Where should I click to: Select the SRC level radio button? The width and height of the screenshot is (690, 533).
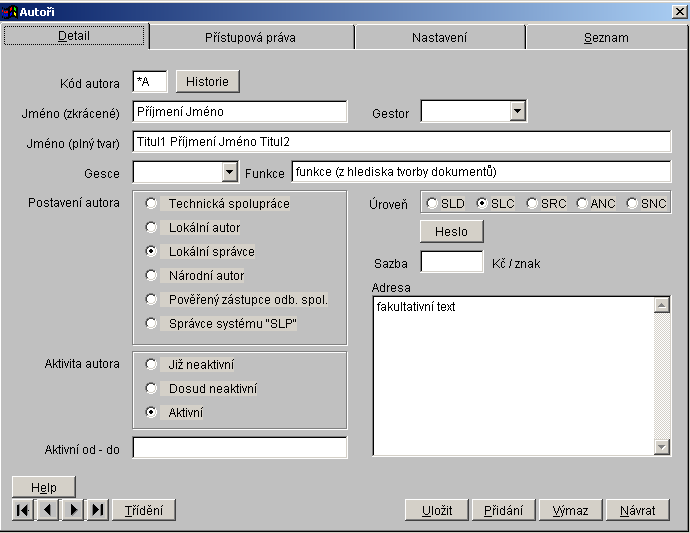pos(532,203)
